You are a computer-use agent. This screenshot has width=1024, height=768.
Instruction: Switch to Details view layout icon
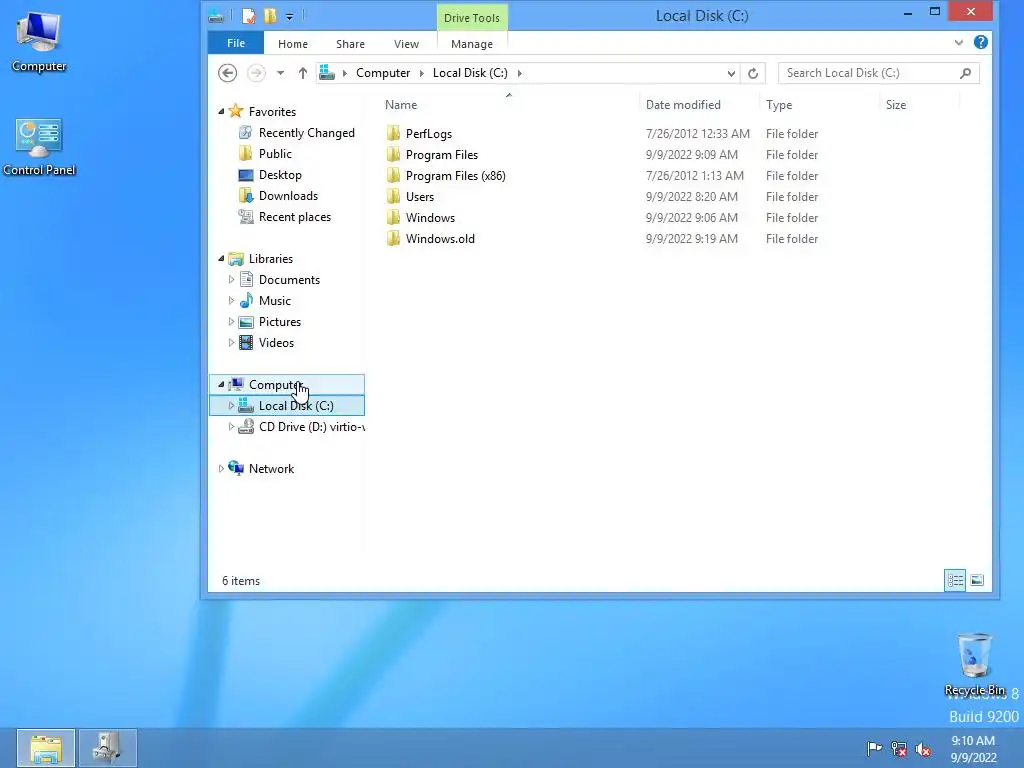pyautogui.click(x=955, y=580)
